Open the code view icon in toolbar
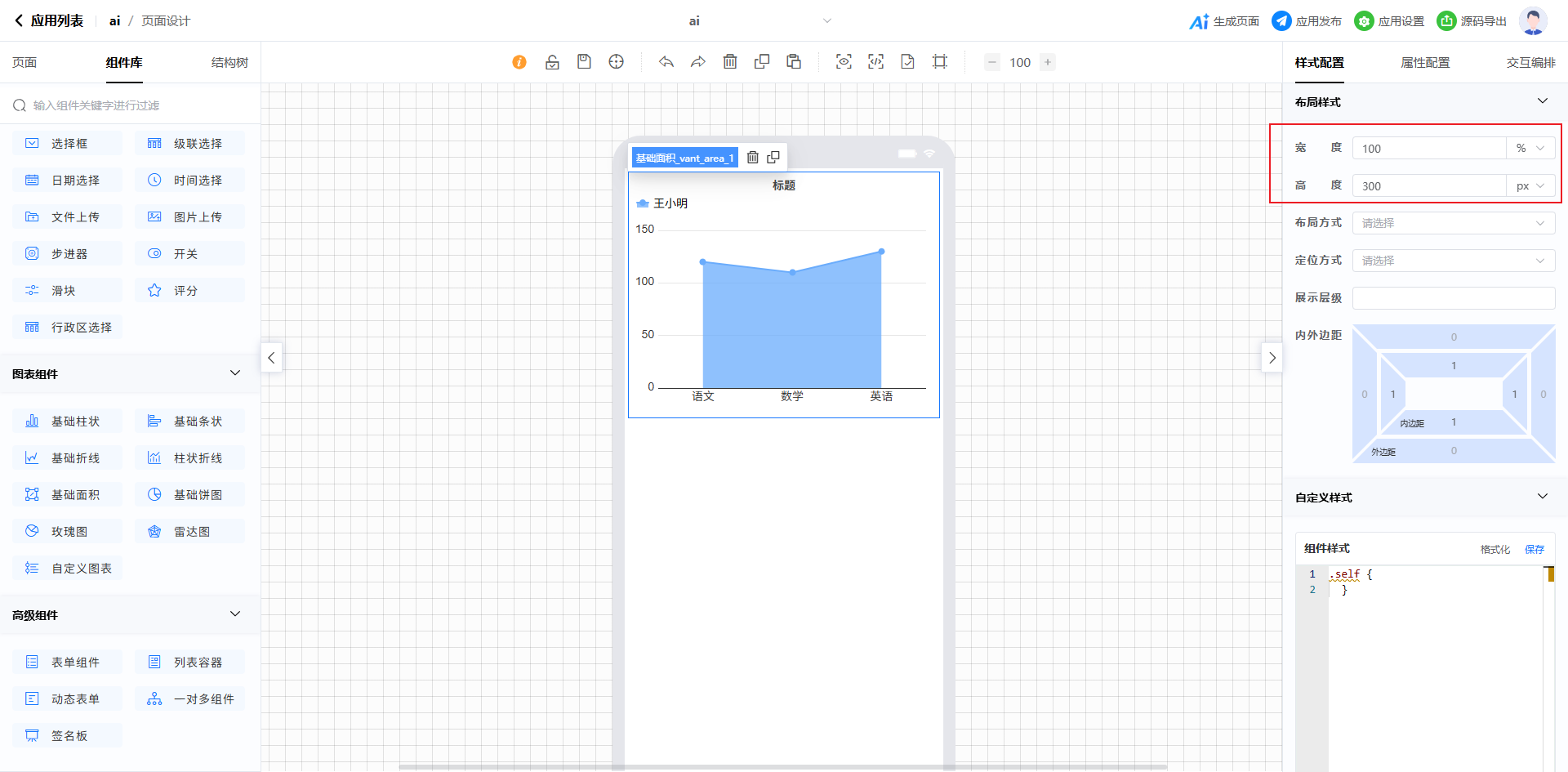The width and height of the screenshot is (1568, 772). [x=875, y=62]
